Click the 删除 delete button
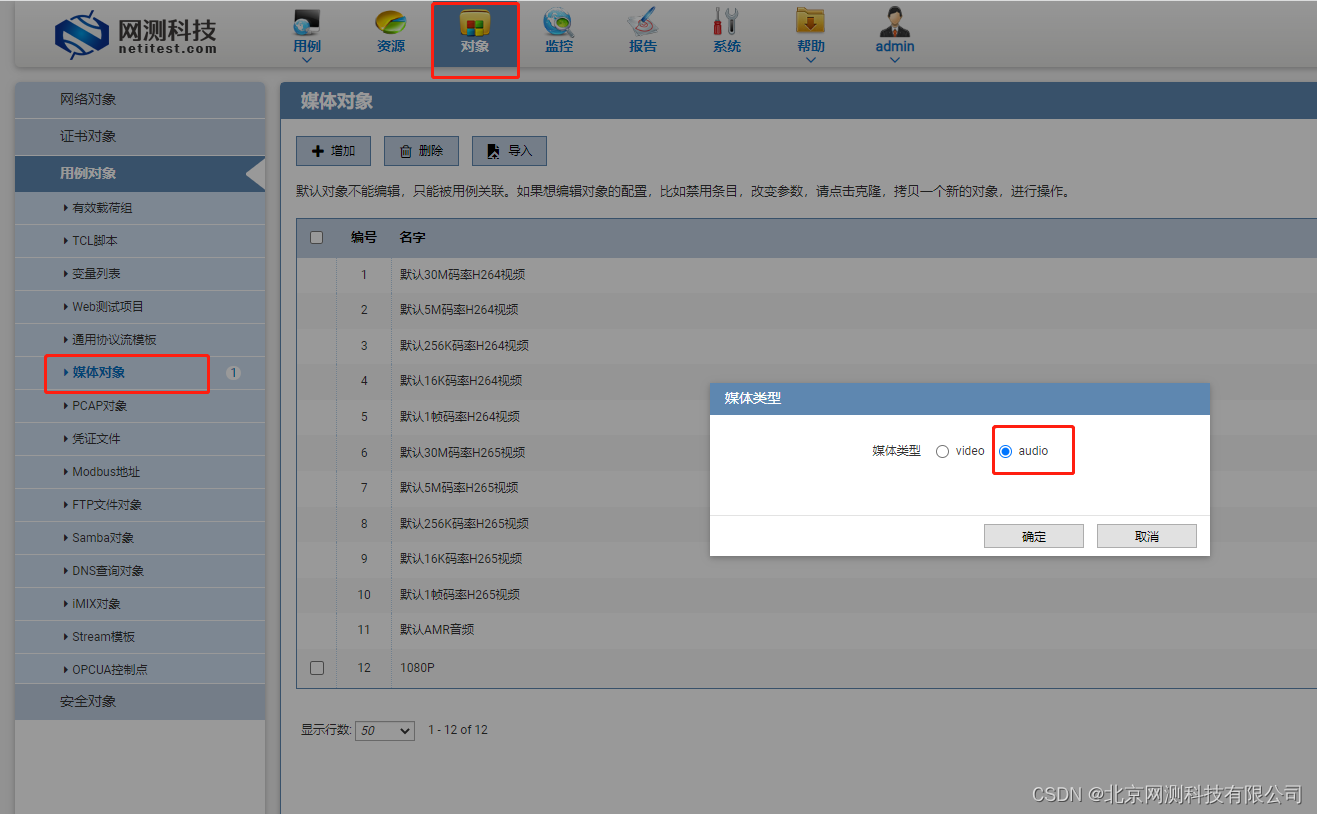 coord(421,151)
